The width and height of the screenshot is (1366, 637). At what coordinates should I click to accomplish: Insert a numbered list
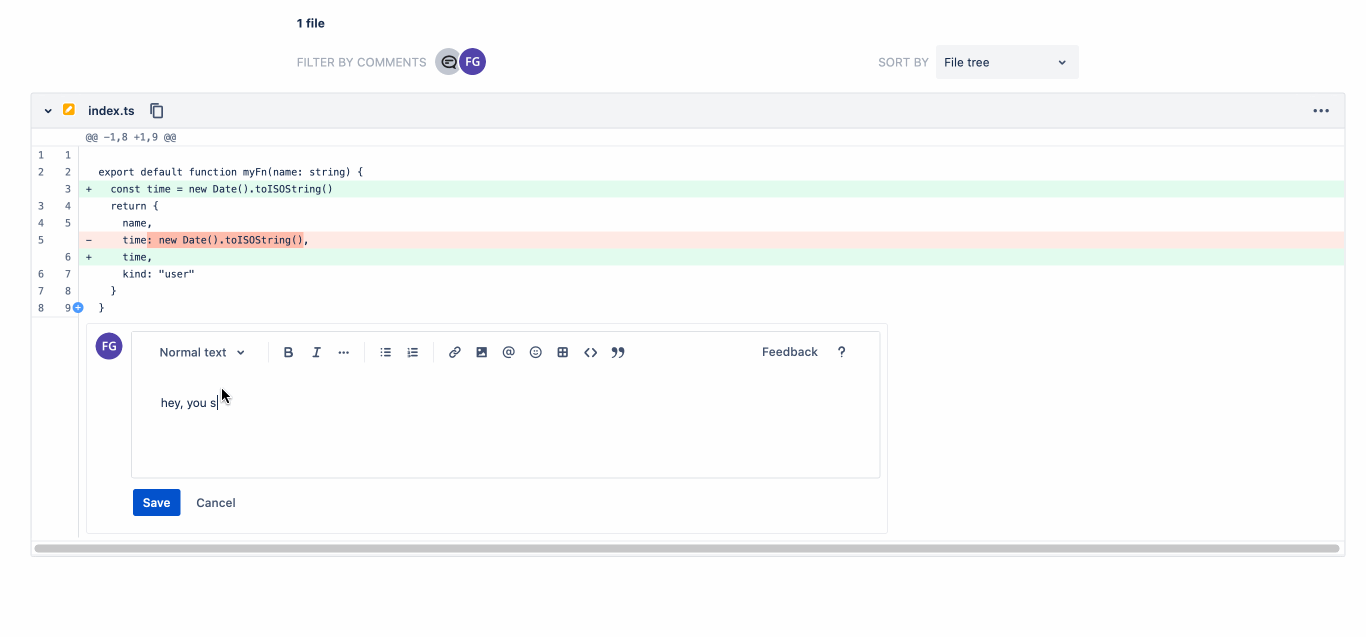413,352
